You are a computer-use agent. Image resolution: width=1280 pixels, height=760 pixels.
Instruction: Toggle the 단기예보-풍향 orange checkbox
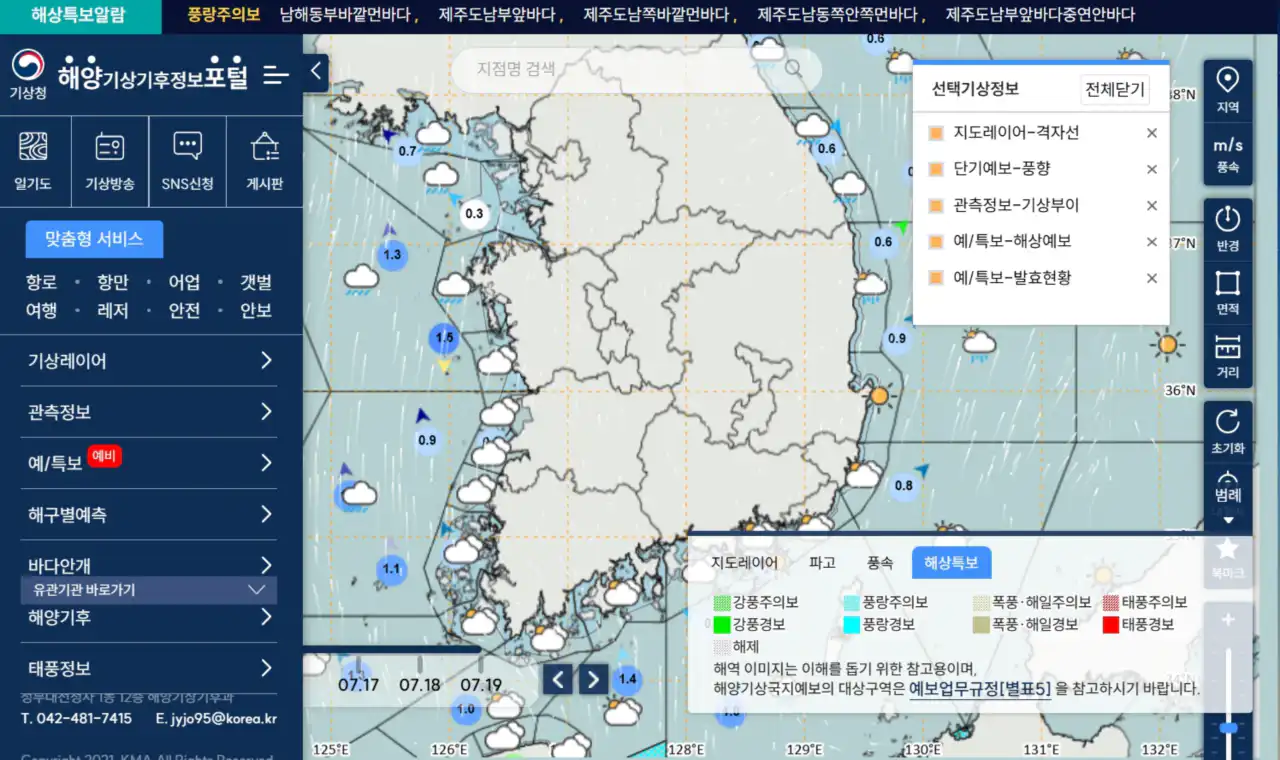click(x=936, y=169)
